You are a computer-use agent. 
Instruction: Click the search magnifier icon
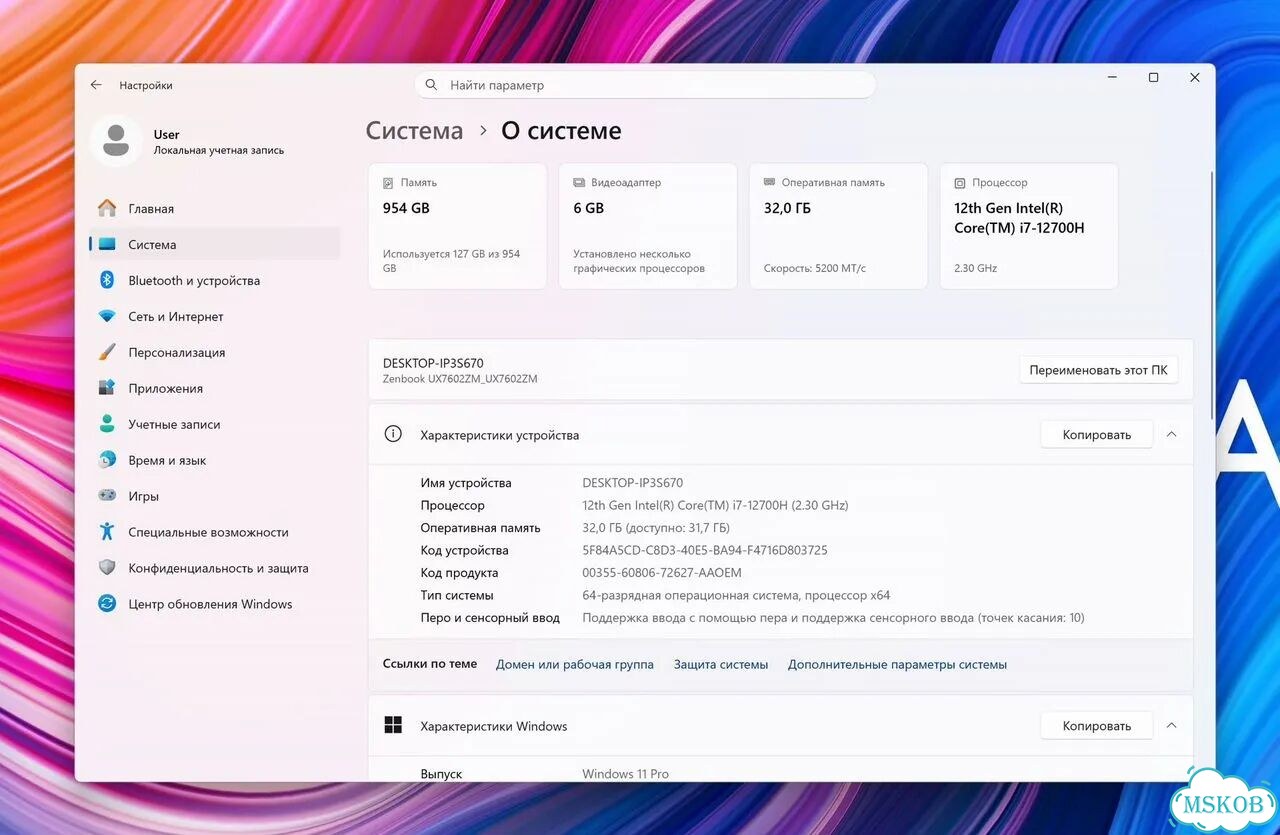(x=431, y=85)
